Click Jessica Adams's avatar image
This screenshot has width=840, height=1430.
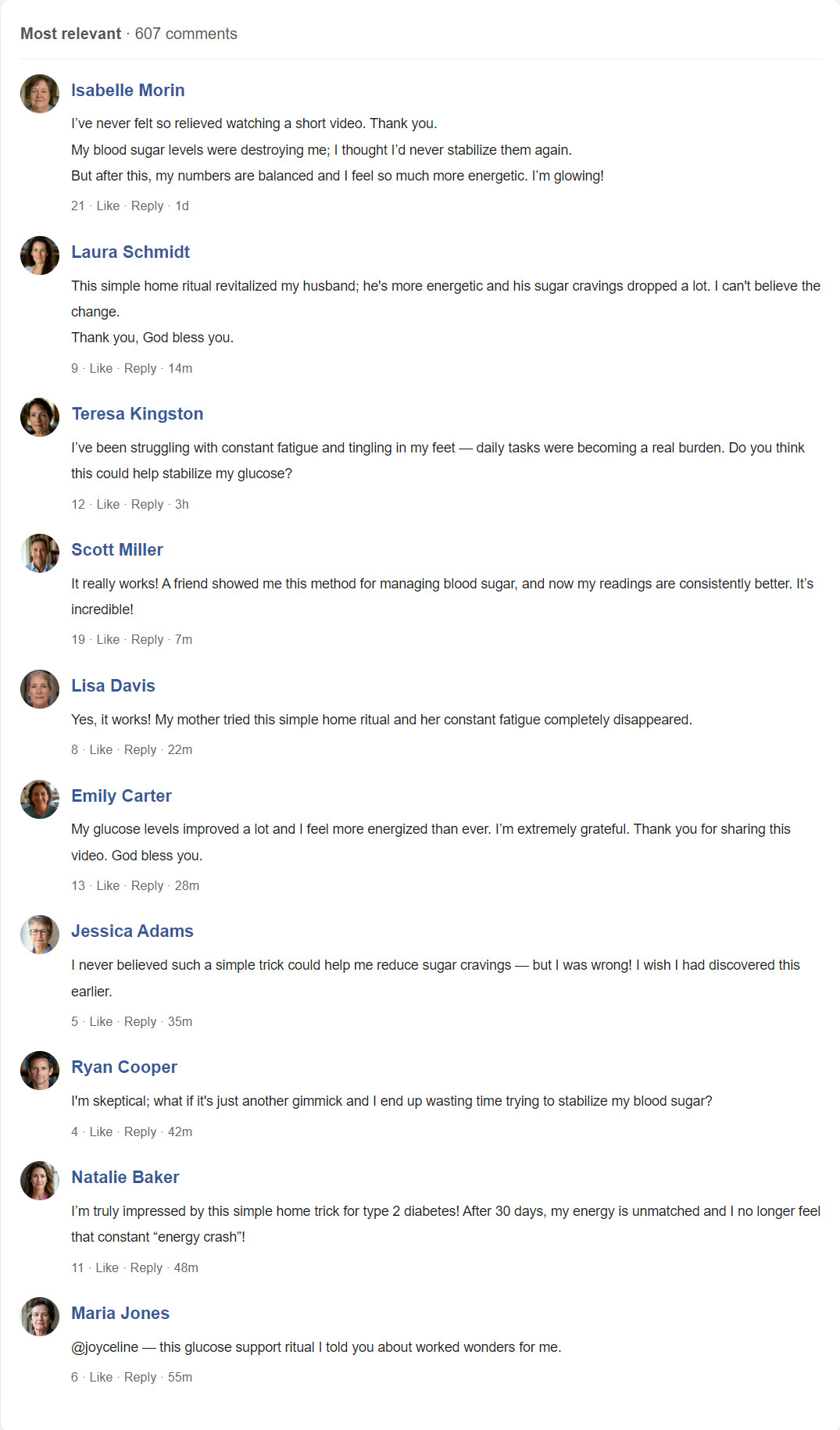(x=40, y=935)
